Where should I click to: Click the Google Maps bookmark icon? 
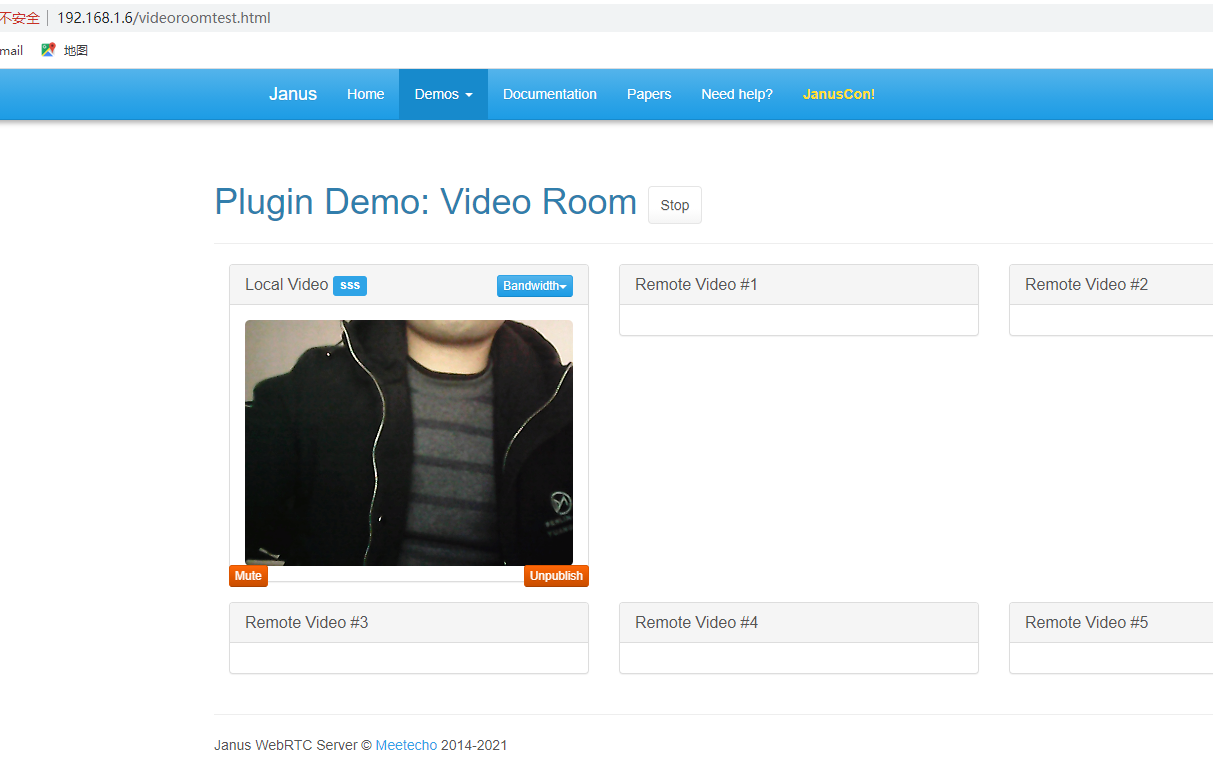[47, 50]
